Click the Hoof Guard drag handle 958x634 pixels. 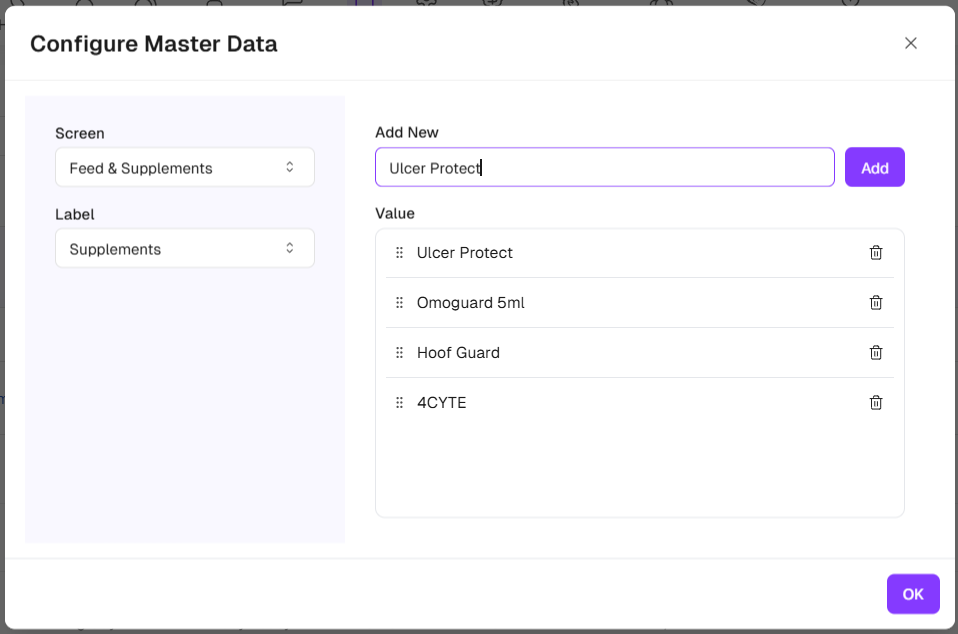coord(400,353)
